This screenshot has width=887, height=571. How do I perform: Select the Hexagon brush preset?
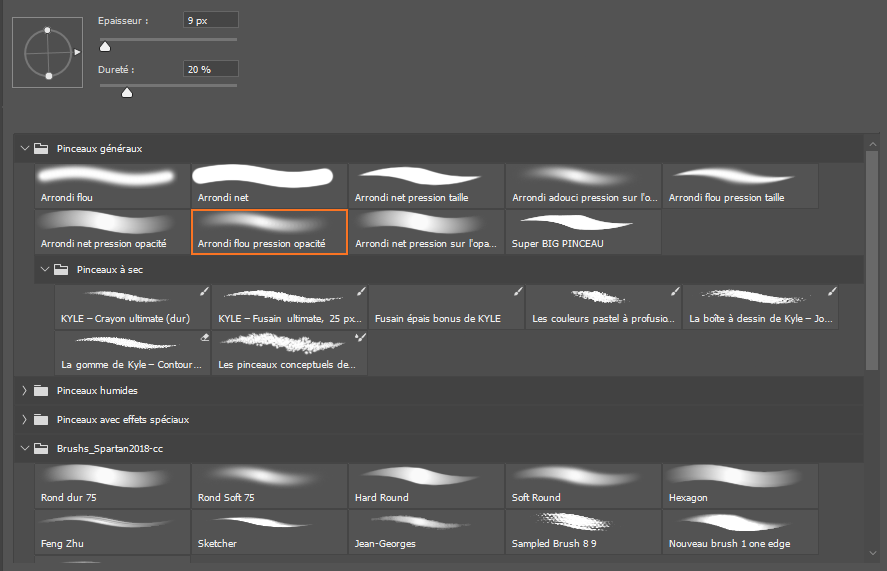740,486
